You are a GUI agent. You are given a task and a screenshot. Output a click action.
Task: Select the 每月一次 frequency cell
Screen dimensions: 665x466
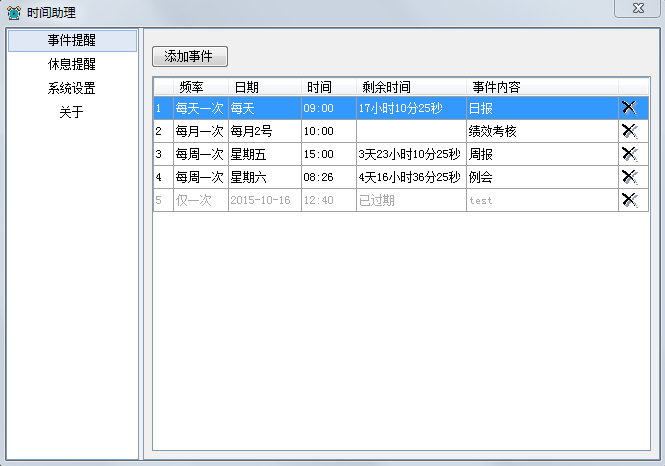point(201,131)
